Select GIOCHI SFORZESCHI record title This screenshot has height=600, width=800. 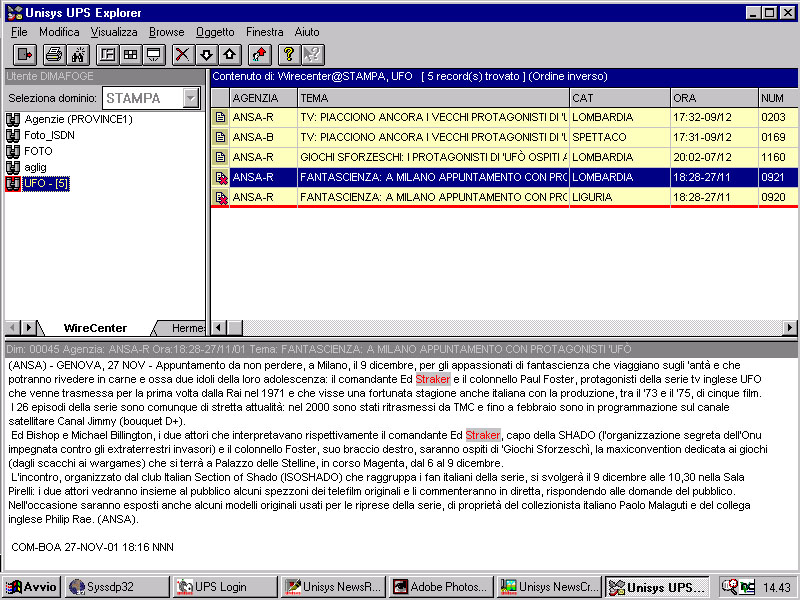[x=433, y=157]
